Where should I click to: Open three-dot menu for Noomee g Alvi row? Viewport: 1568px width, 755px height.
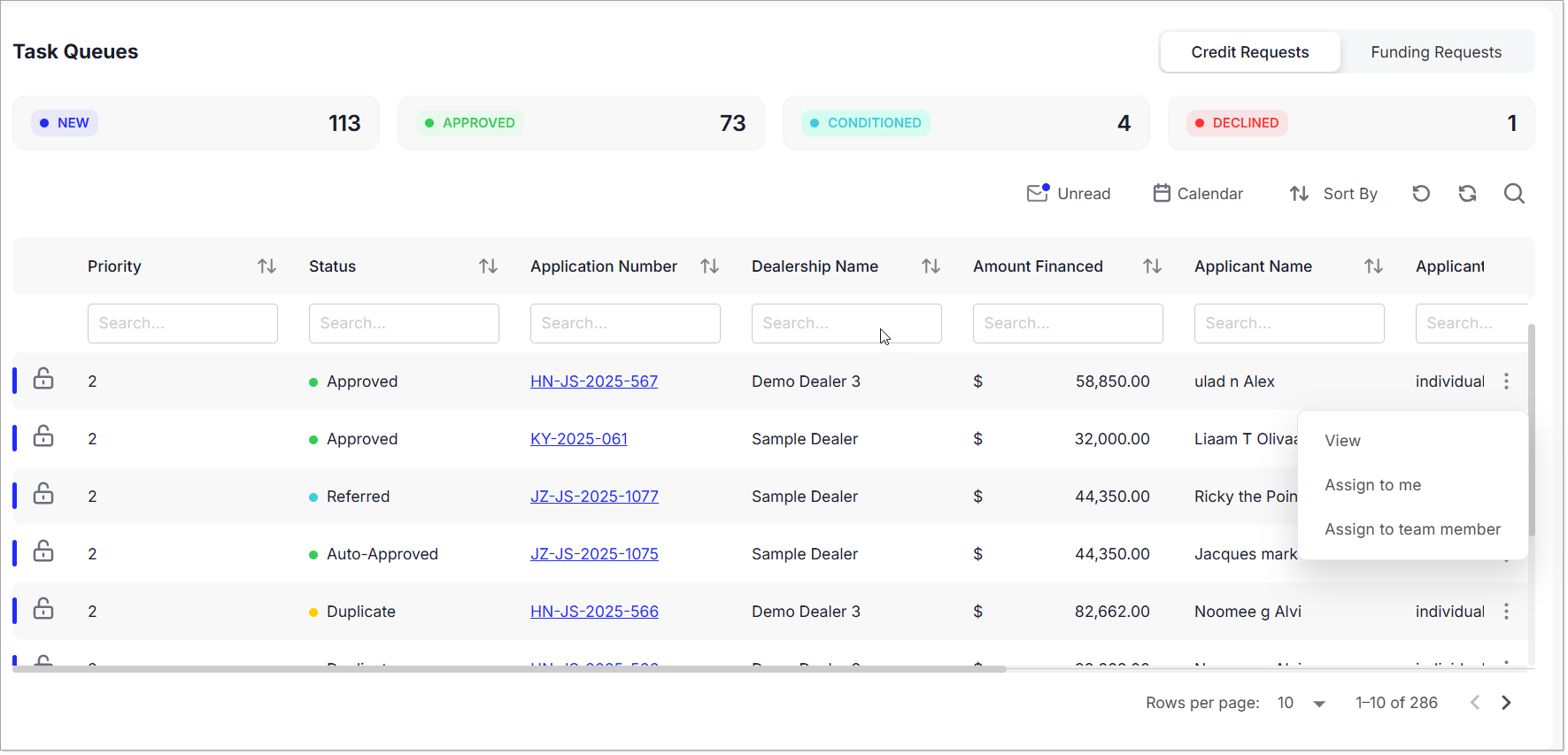click(x=1505, y=612)
